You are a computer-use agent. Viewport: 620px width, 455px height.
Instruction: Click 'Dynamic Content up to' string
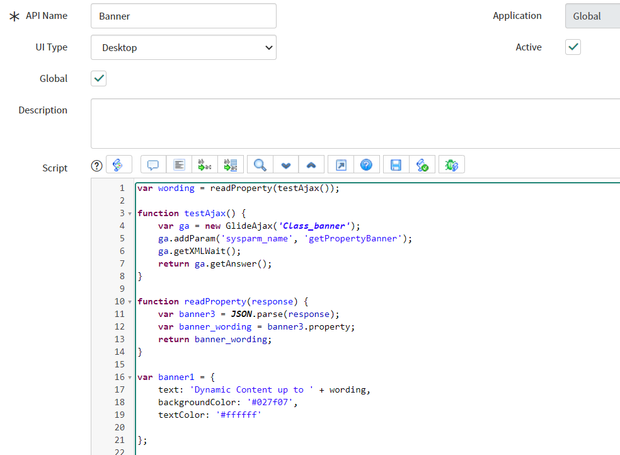coord(251,390)
